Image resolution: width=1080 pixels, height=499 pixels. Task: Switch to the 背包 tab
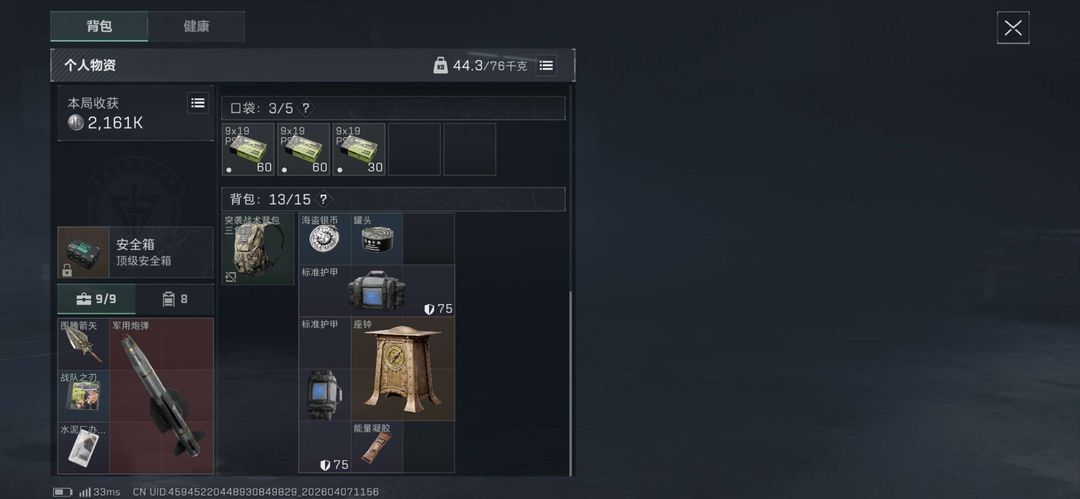pos(99,26)
